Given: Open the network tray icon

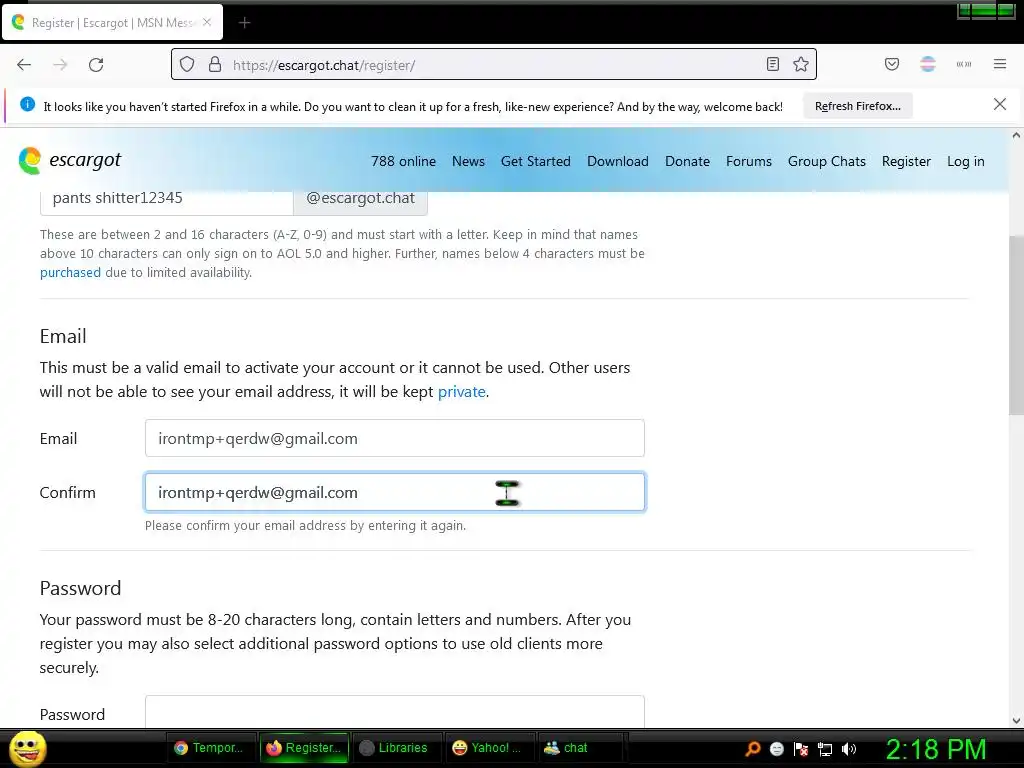Looking at the screenshot, I should click(825, 749).
